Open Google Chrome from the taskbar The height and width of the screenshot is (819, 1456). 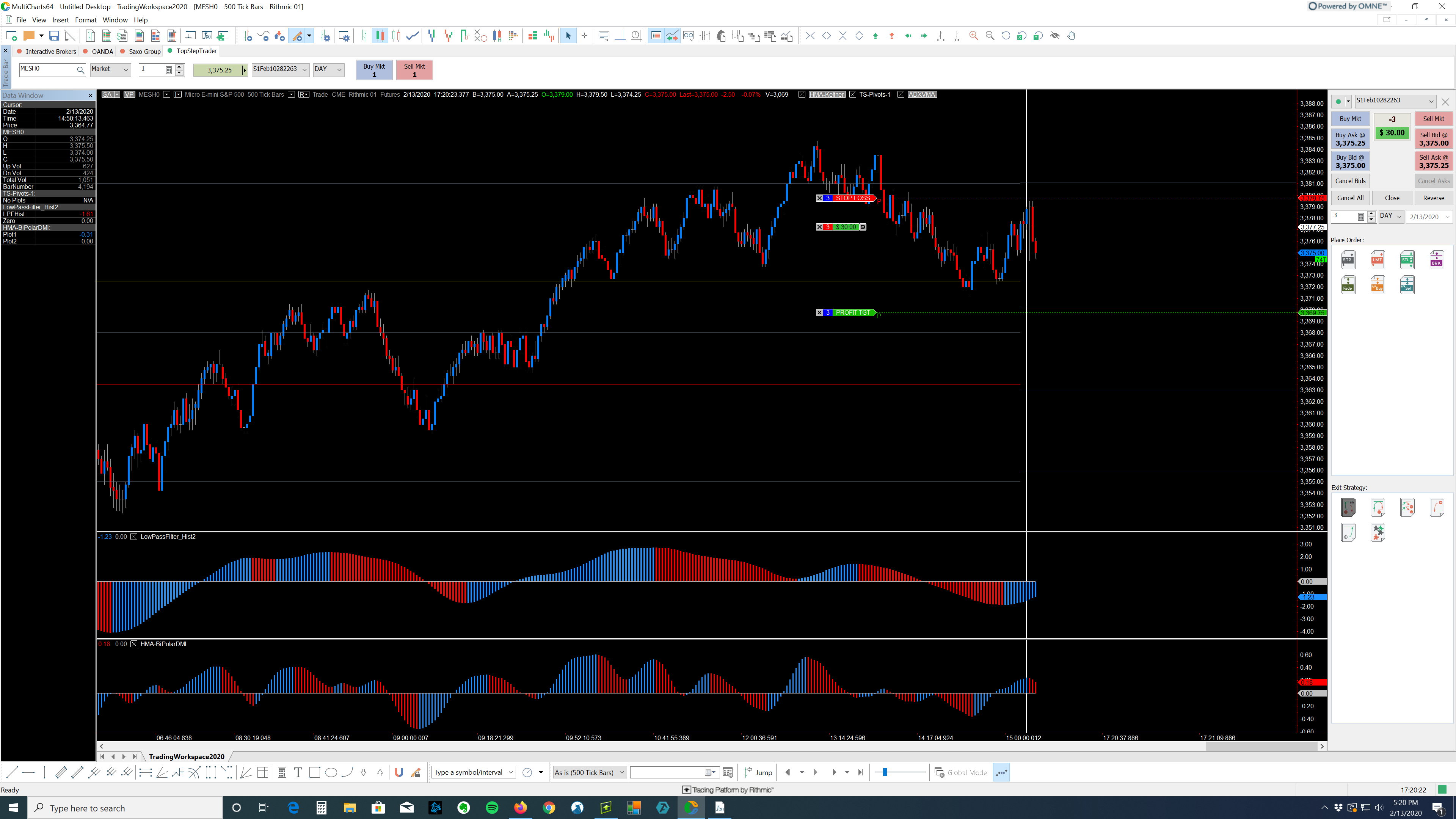549,808
